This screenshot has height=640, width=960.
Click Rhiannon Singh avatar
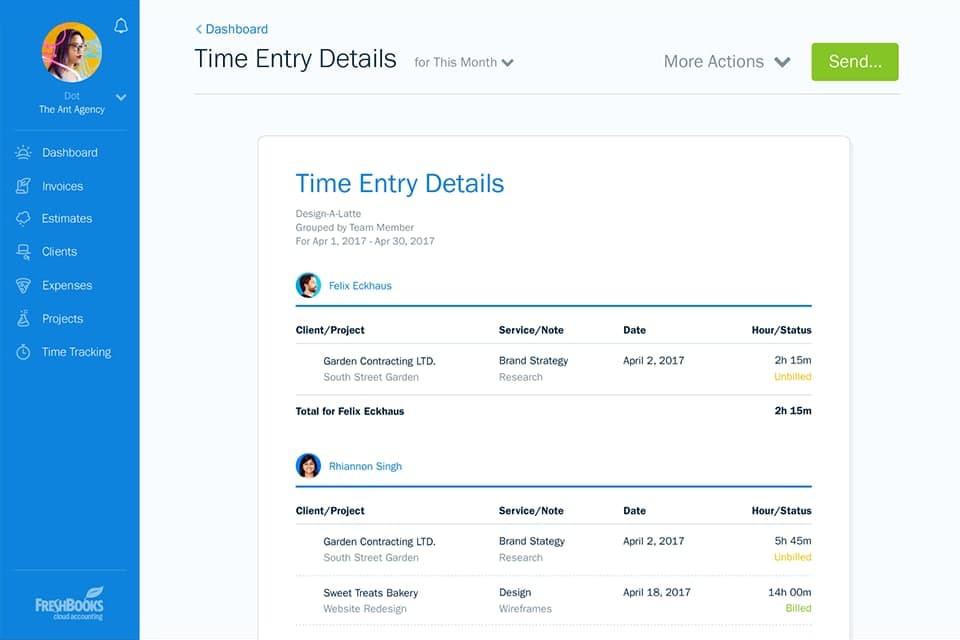(308, 466)
